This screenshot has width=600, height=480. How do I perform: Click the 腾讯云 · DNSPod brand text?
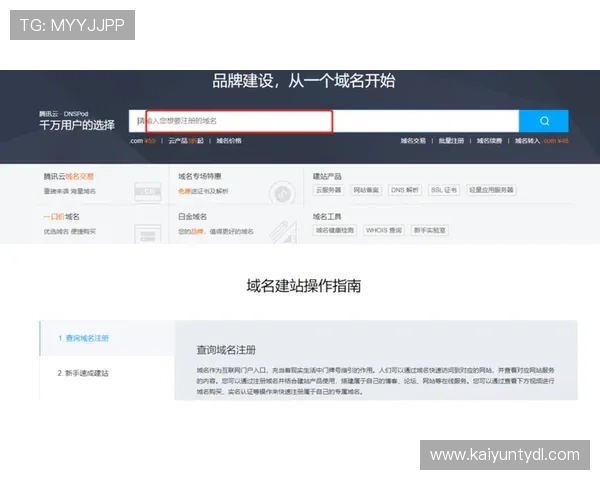coord(64,114)
